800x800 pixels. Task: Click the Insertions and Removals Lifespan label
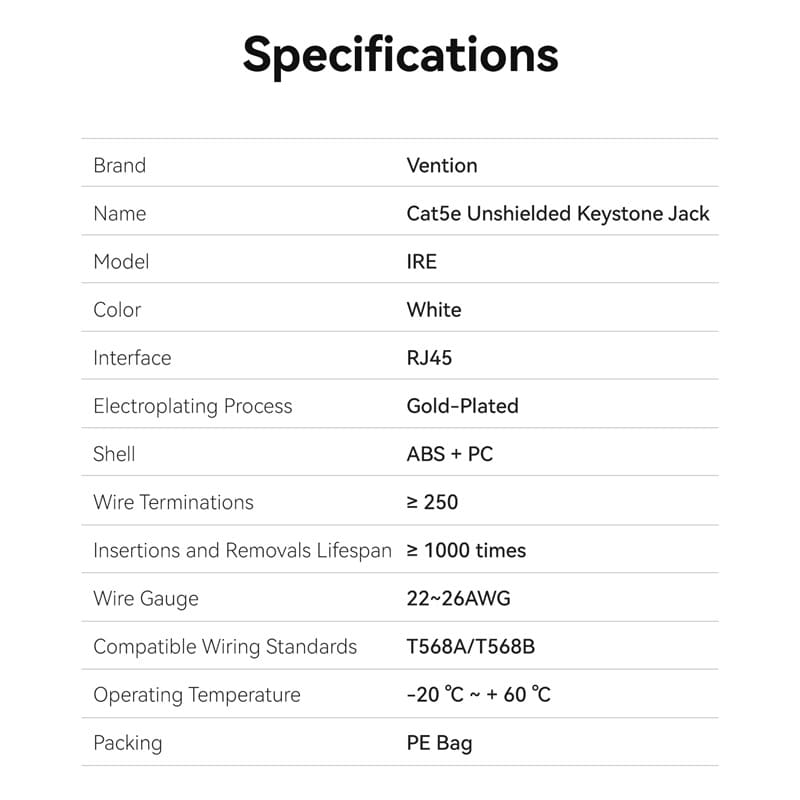(x=242, y=550)
